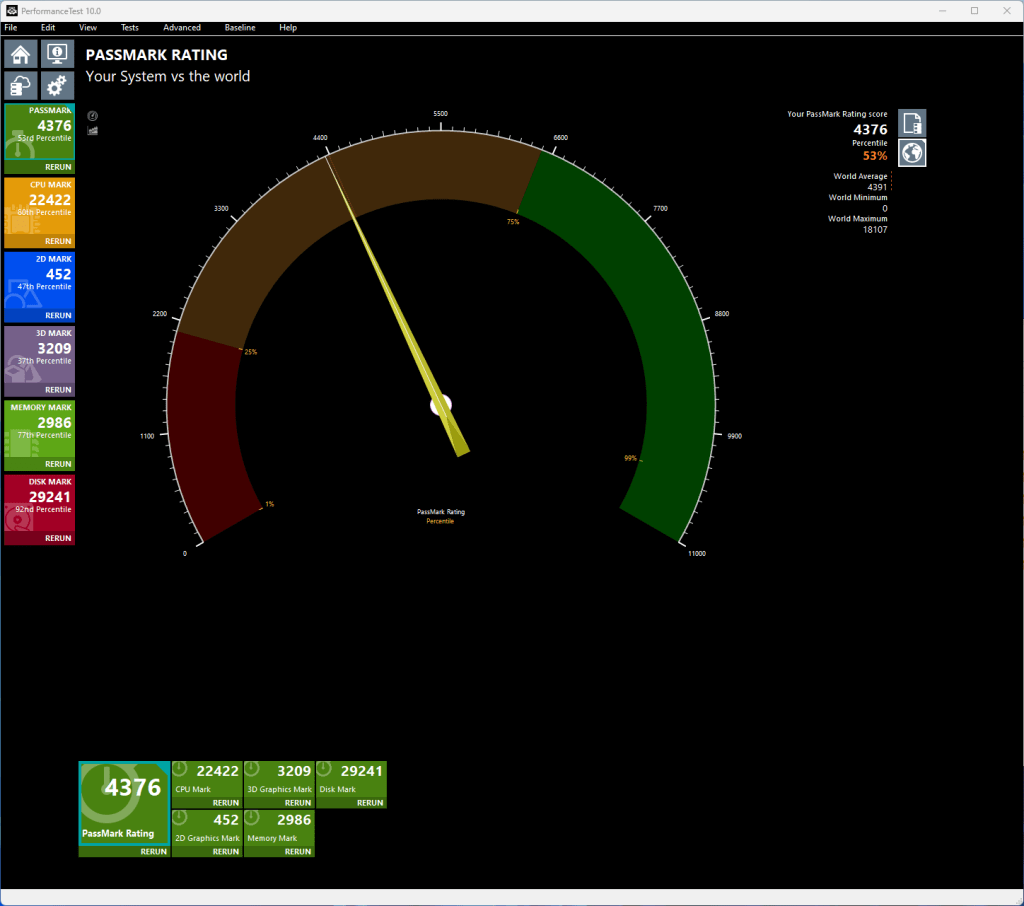
Task: Click the orange '53%' percentile value
Action: point(874,156)
